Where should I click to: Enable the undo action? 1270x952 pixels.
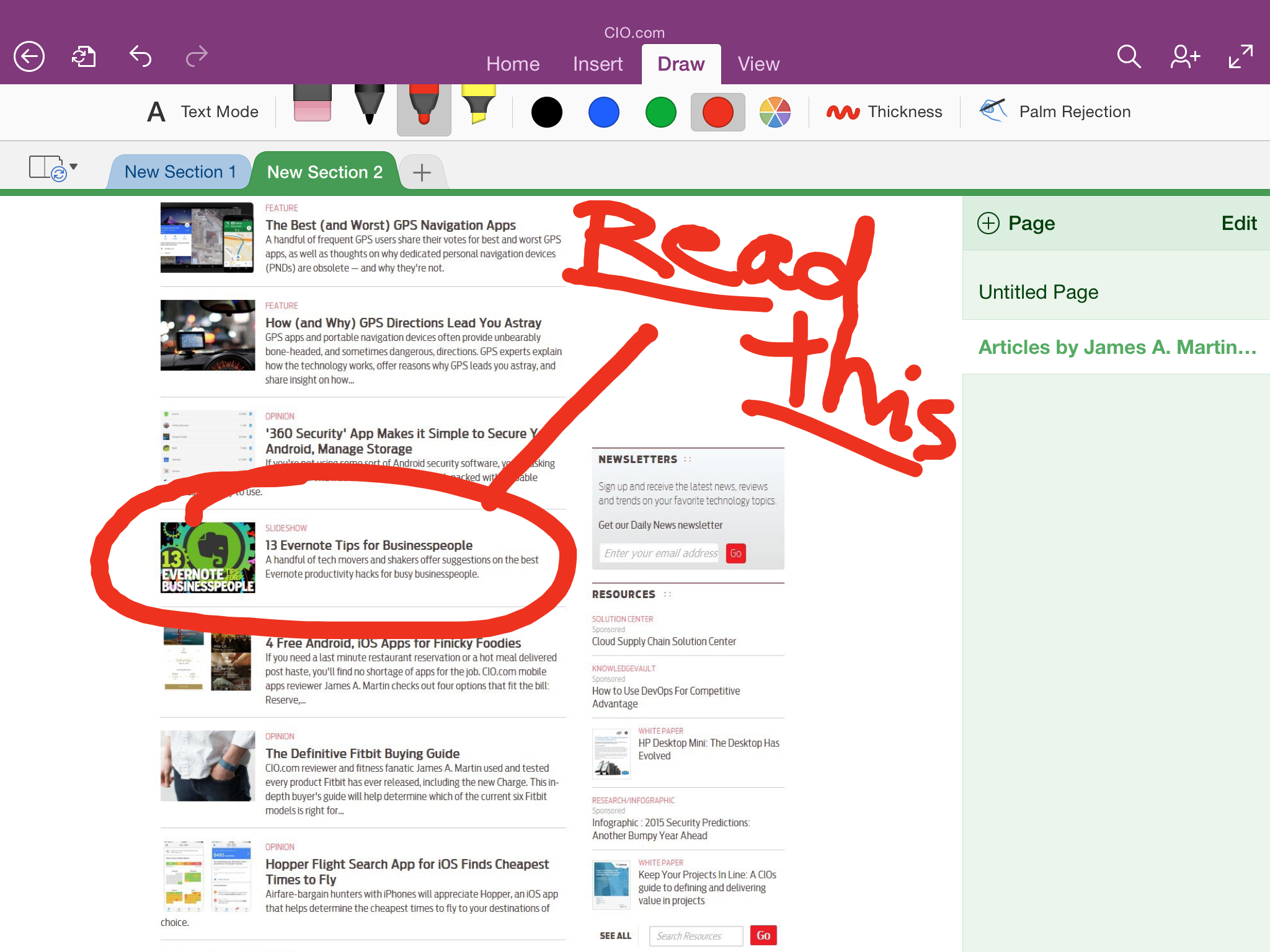(140, 56)
